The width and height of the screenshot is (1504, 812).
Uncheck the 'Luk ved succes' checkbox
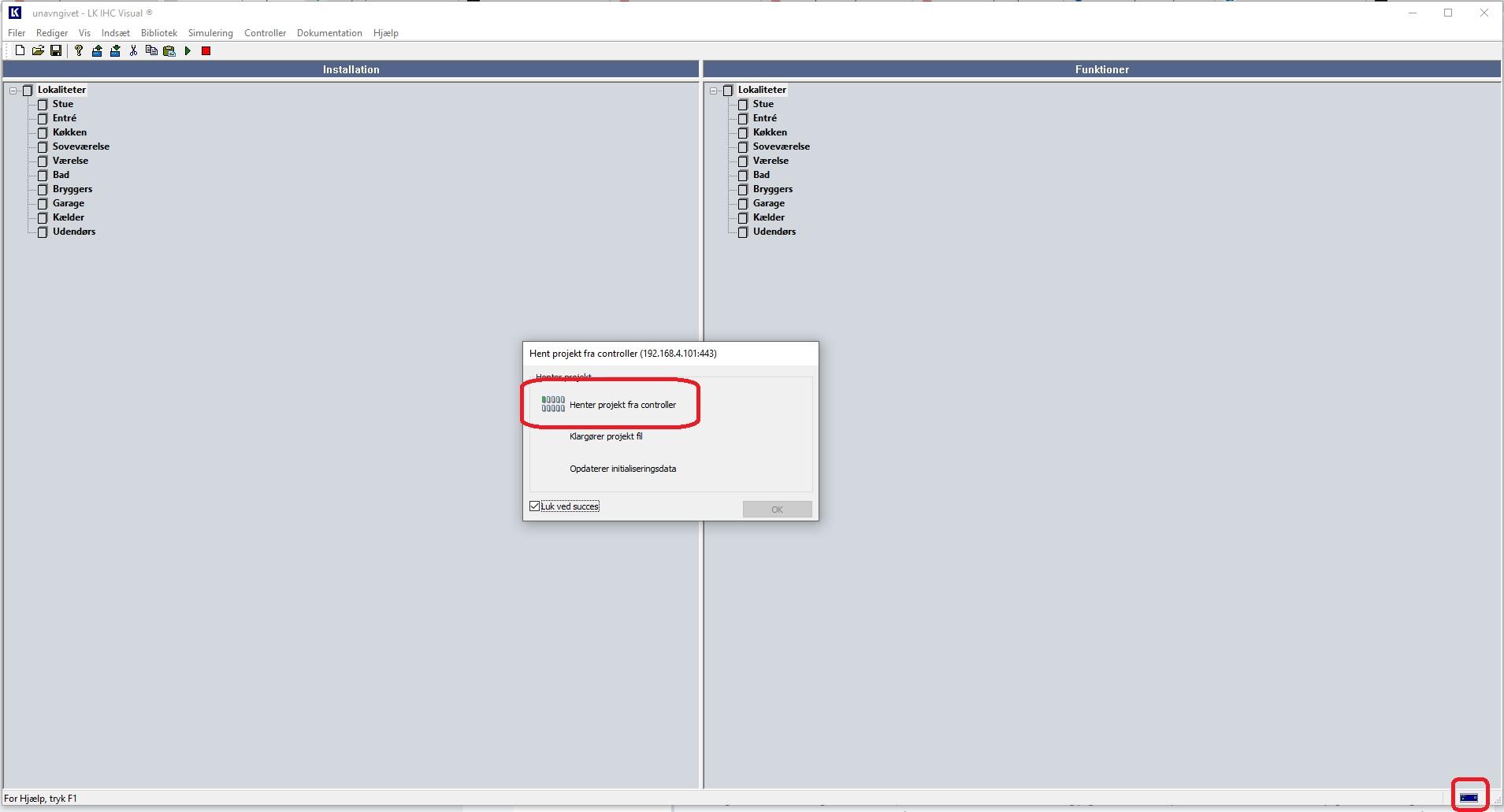pyautogui.click(x=535, y=506)
